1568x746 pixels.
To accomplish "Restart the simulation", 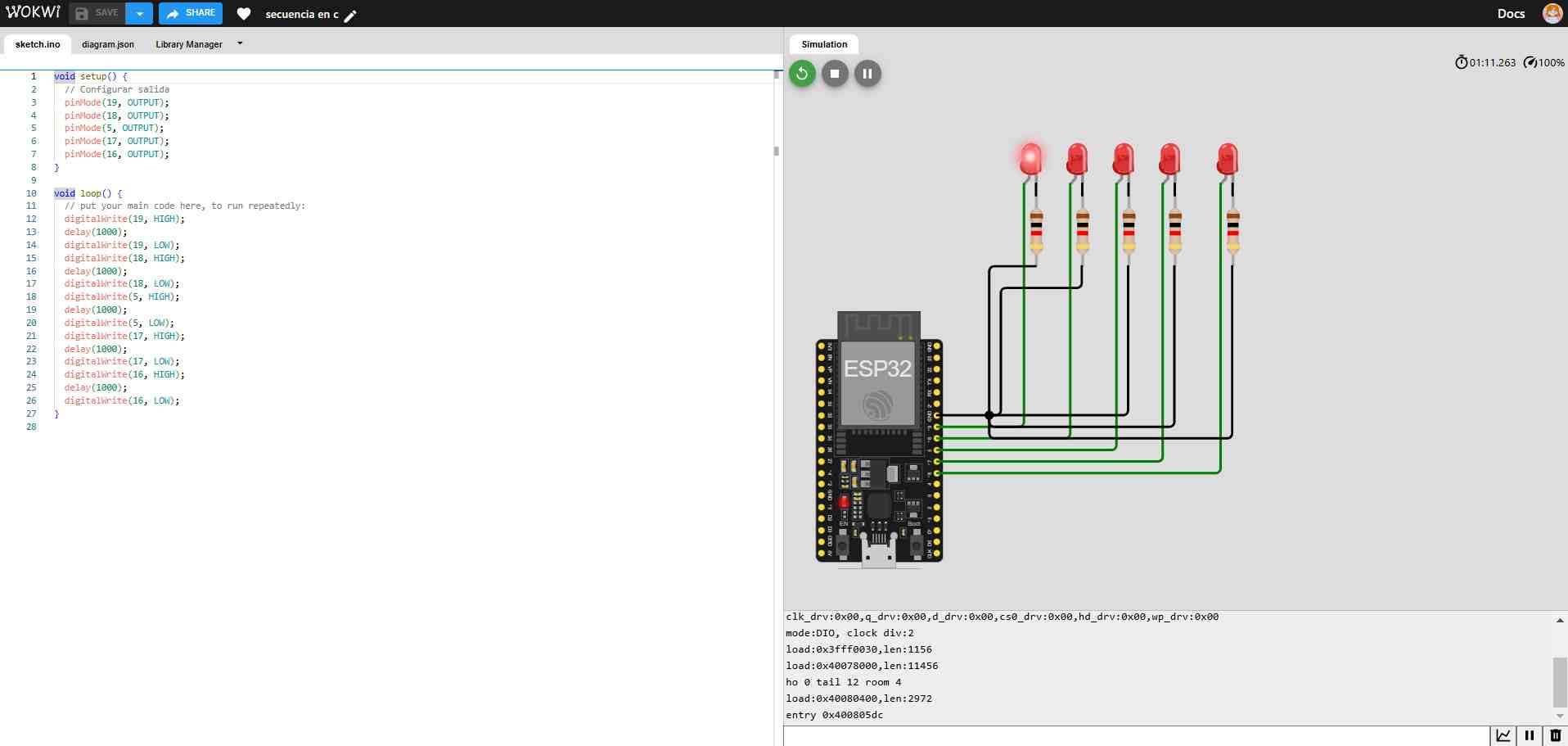I will tap(802, 74).
